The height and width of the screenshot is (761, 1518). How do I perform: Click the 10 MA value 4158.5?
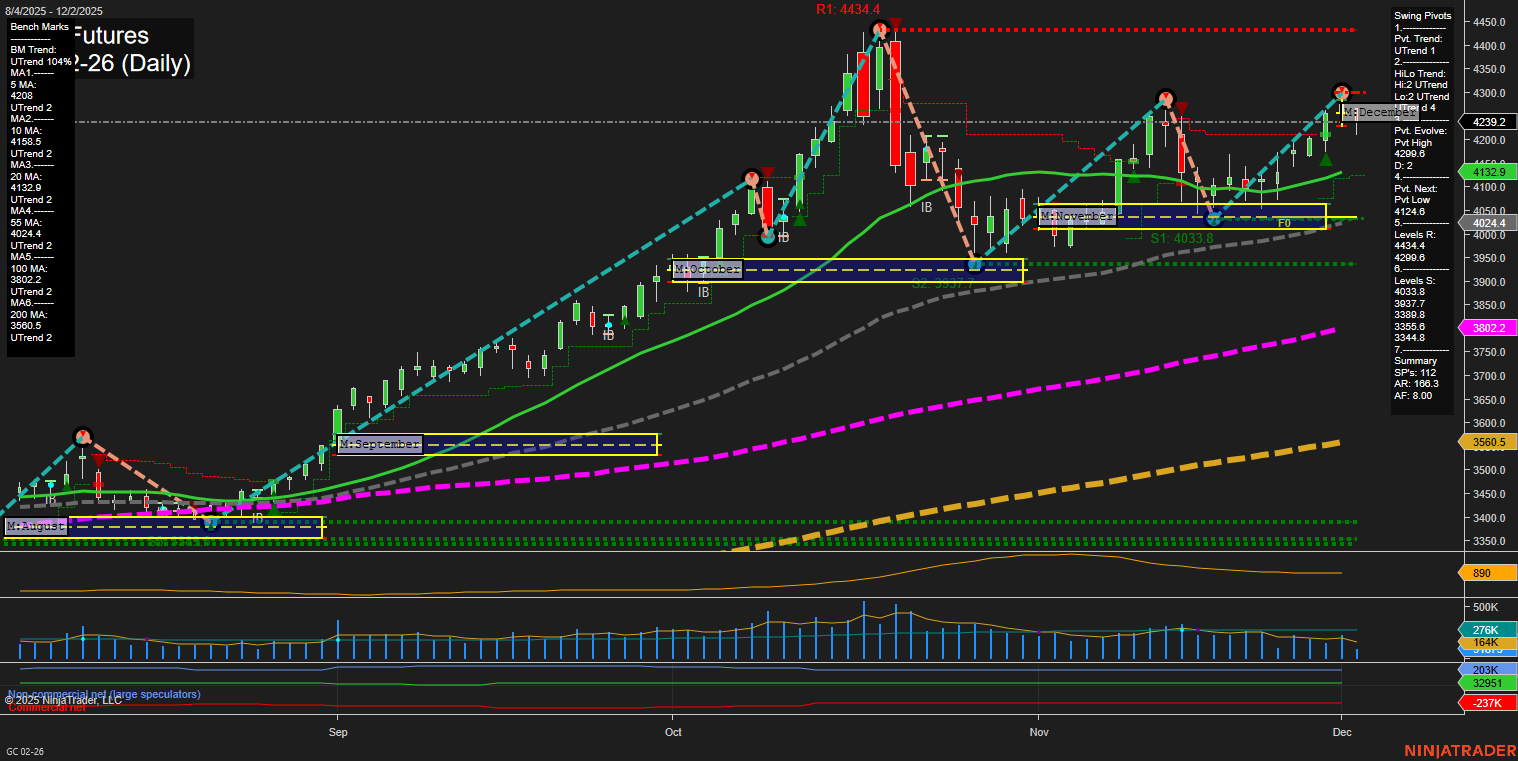25,142
